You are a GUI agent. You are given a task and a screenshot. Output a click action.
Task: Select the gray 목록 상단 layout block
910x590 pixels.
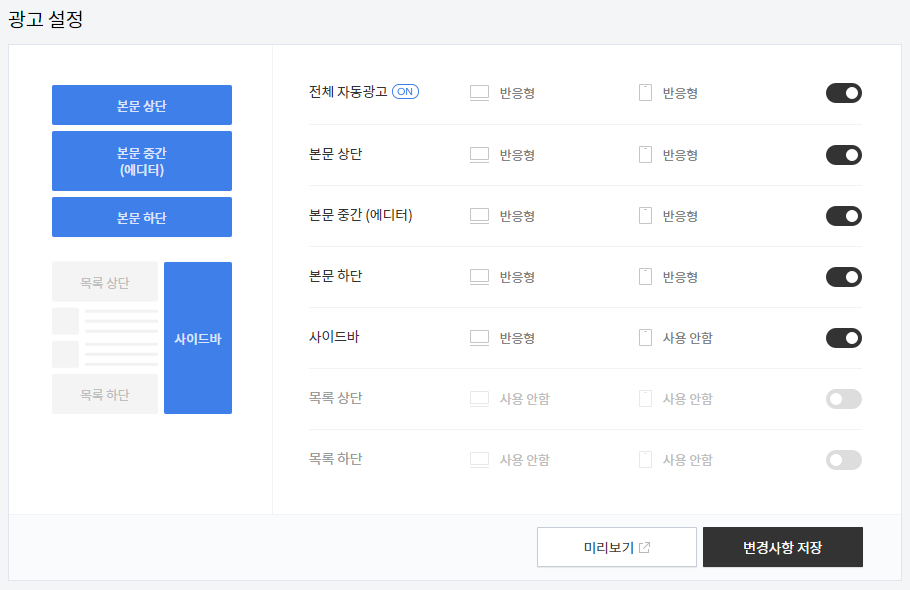coord(105,282)
